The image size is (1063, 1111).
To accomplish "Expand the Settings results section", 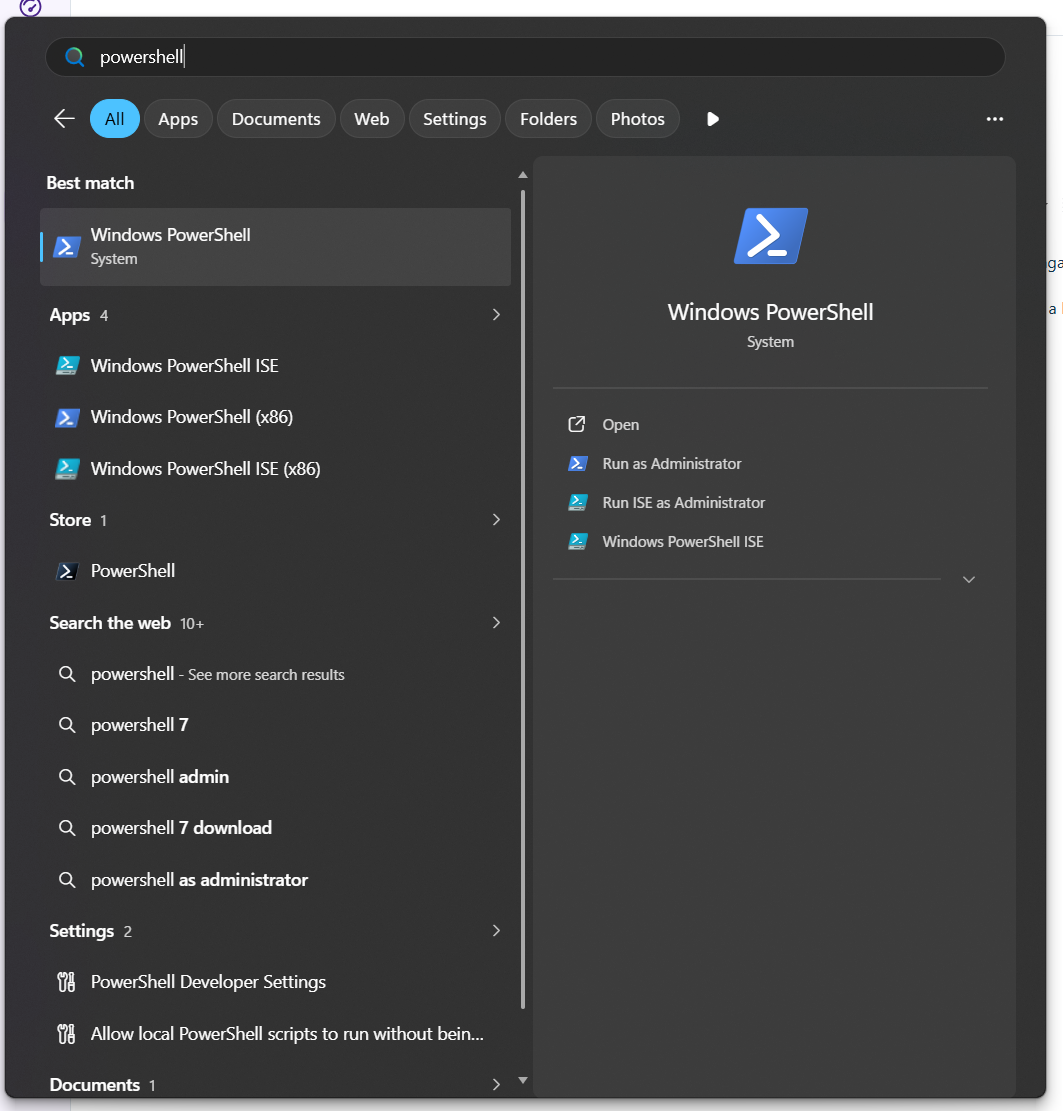I will (496, 930).
